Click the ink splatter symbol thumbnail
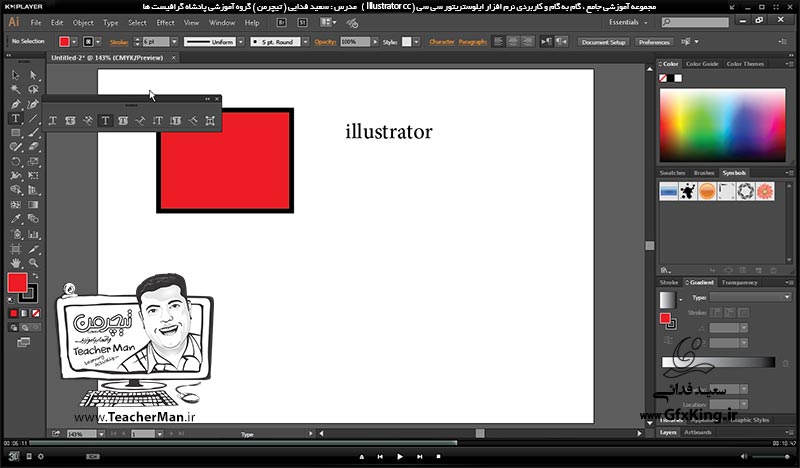Image resolution: width=800 pixels, height=468 pixels. click(688, 191)
